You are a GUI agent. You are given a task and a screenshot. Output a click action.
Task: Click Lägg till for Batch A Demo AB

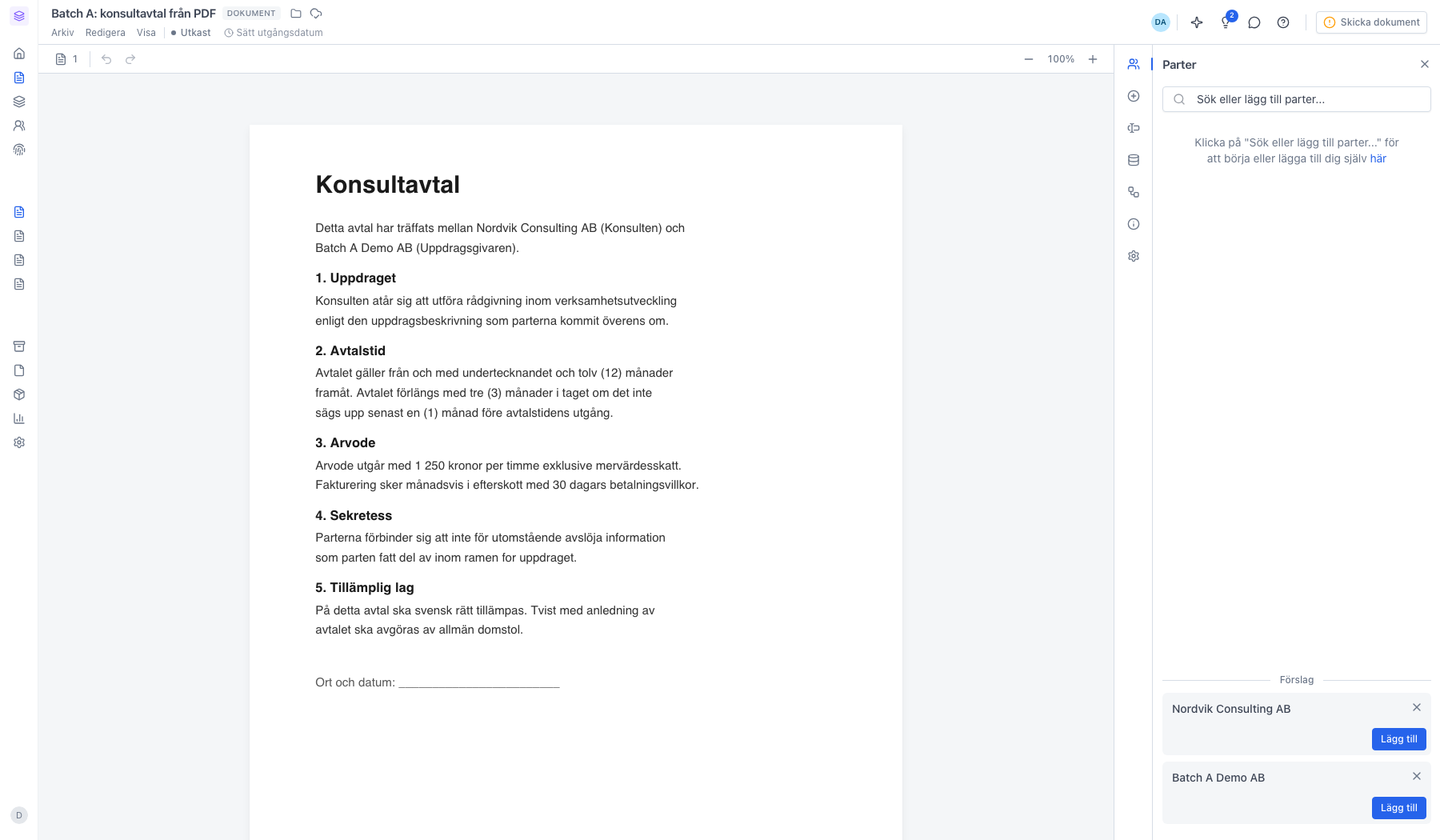(x=1399, y=808)
